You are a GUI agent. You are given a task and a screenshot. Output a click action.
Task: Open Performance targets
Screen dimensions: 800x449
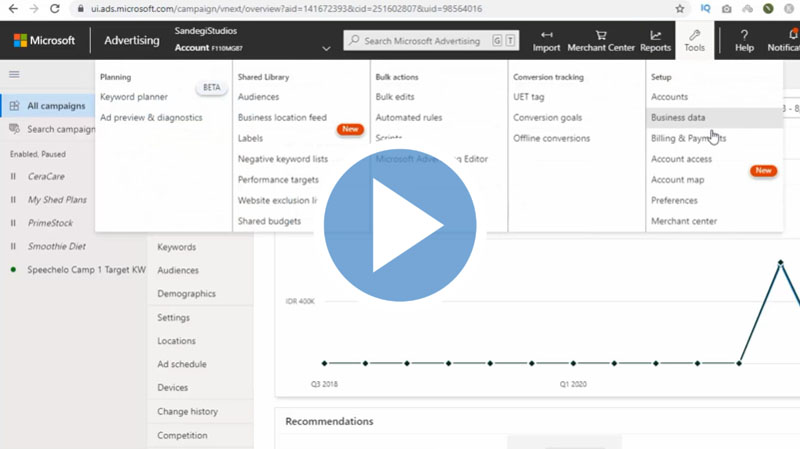tap(278, 180)
